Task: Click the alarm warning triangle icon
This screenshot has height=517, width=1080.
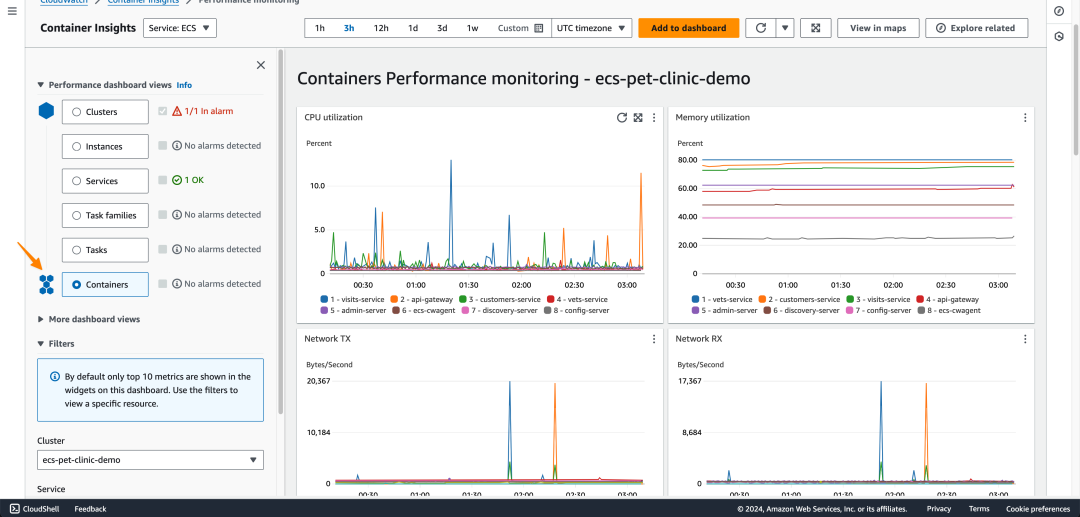Action: pos(176,111)
